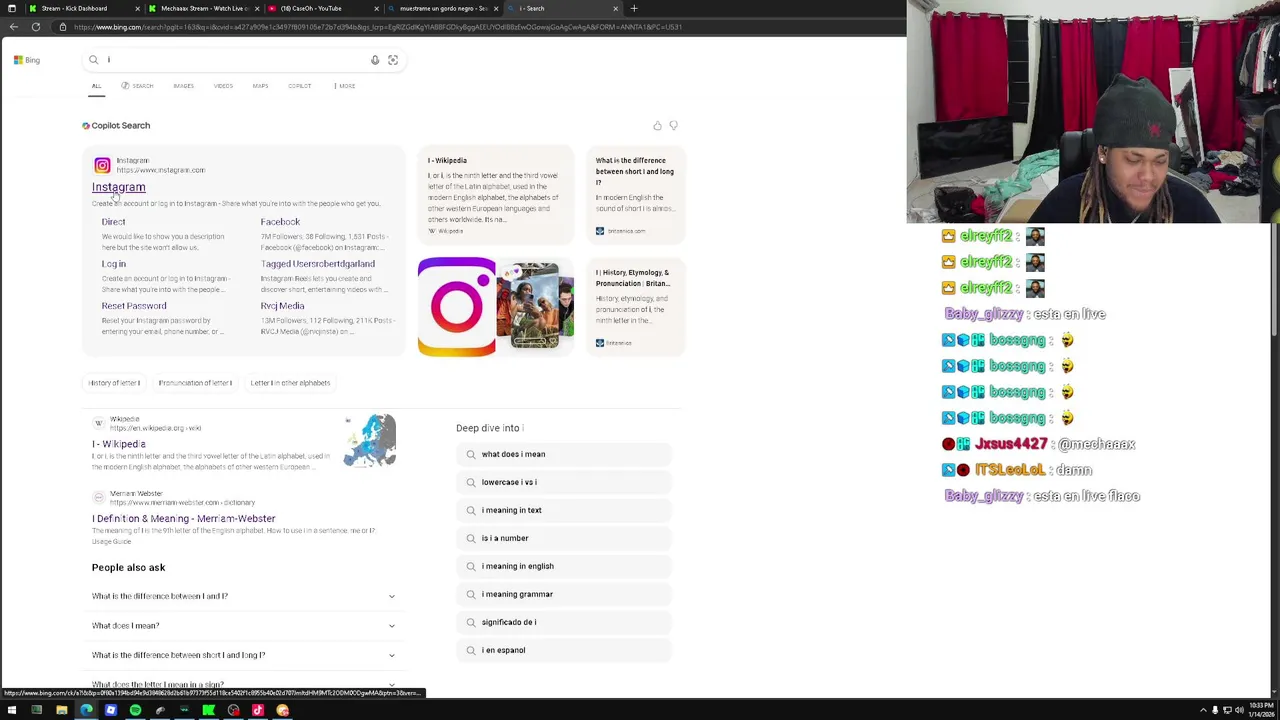Open the Instagram result link
1280x720 pixels.
119,187
